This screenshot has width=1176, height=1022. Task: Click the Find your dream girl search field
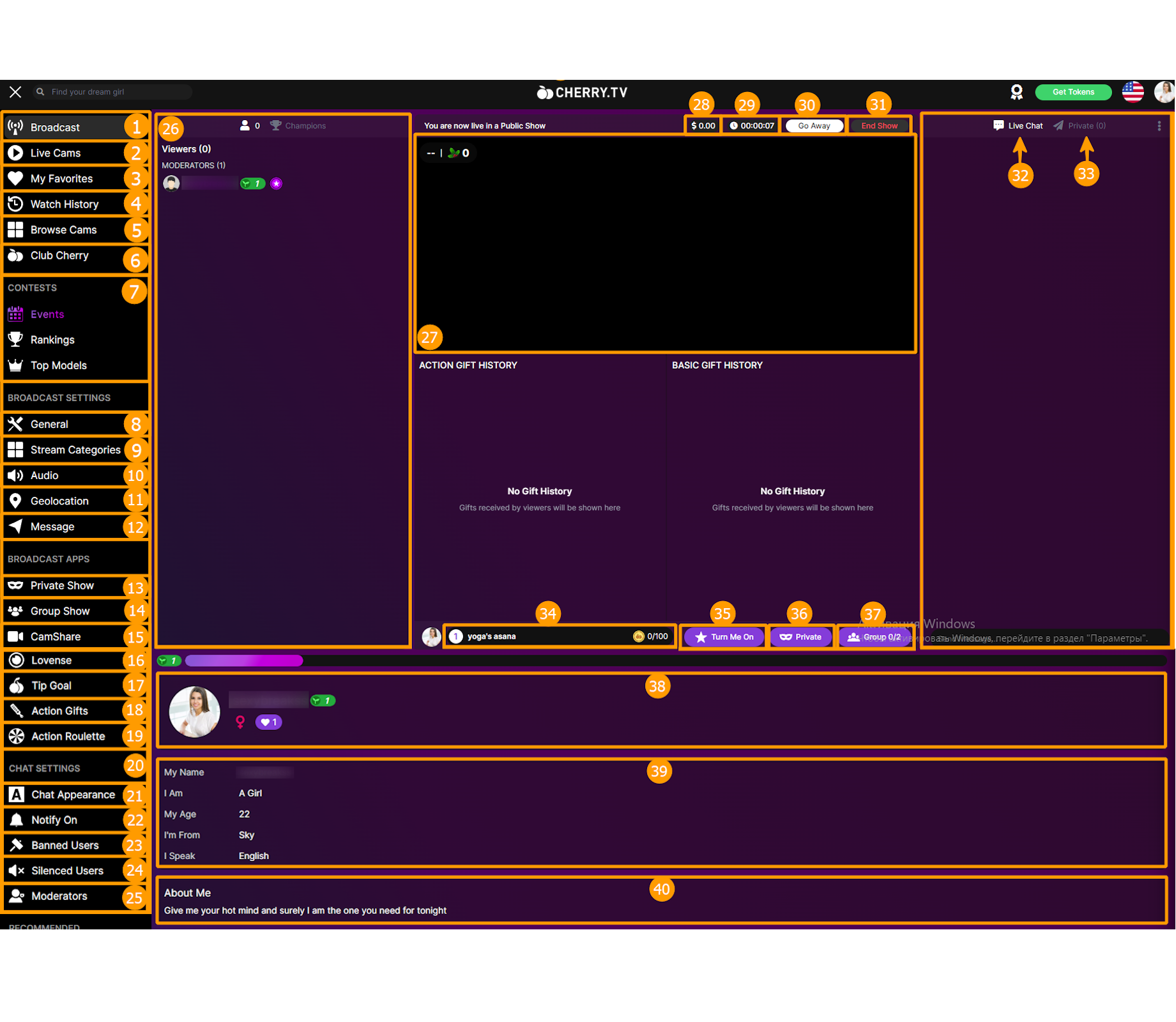click(115, 92)
